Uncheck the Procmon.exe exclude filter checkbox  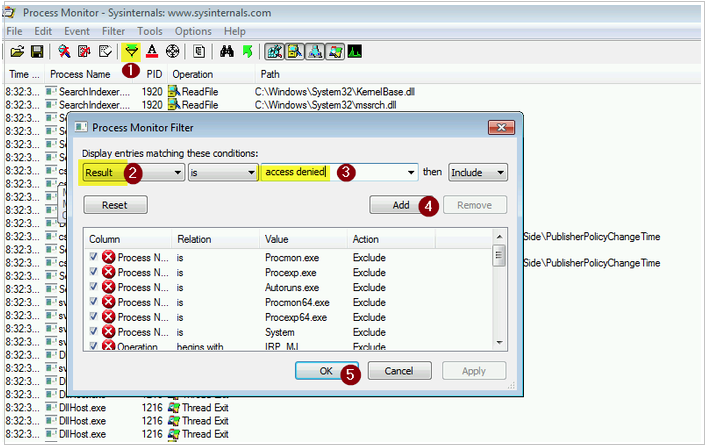coord(93,257)
